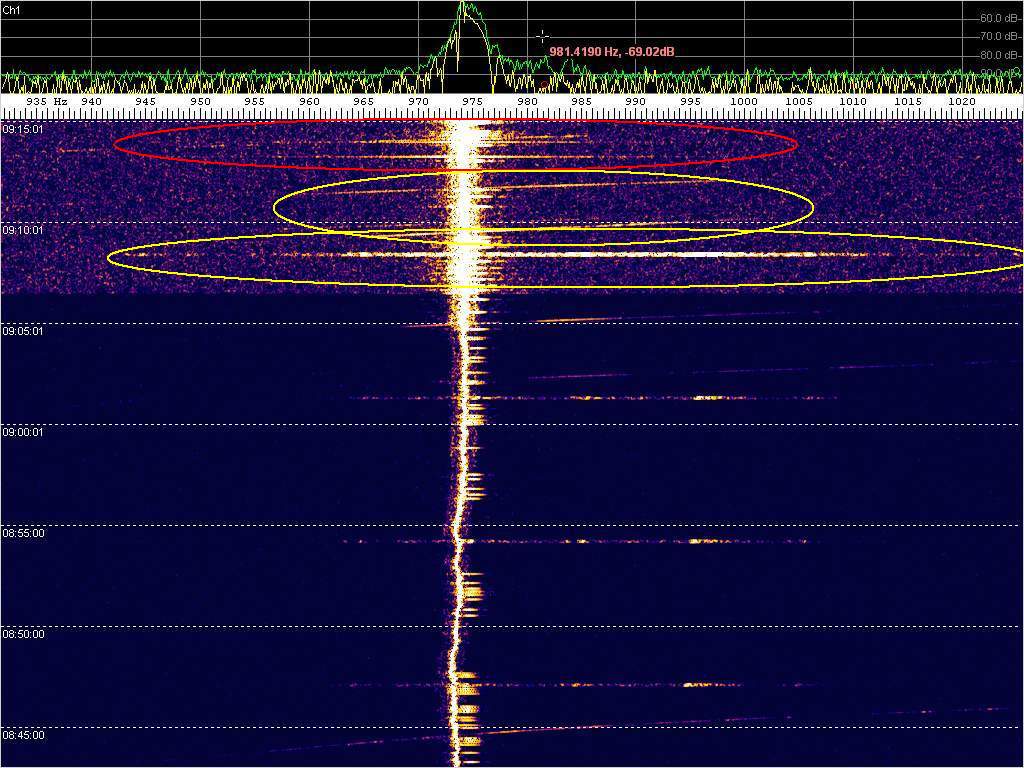Click the 08:50:00 time marker
The height and width of the screenshot is (768, 1024).
23,634
